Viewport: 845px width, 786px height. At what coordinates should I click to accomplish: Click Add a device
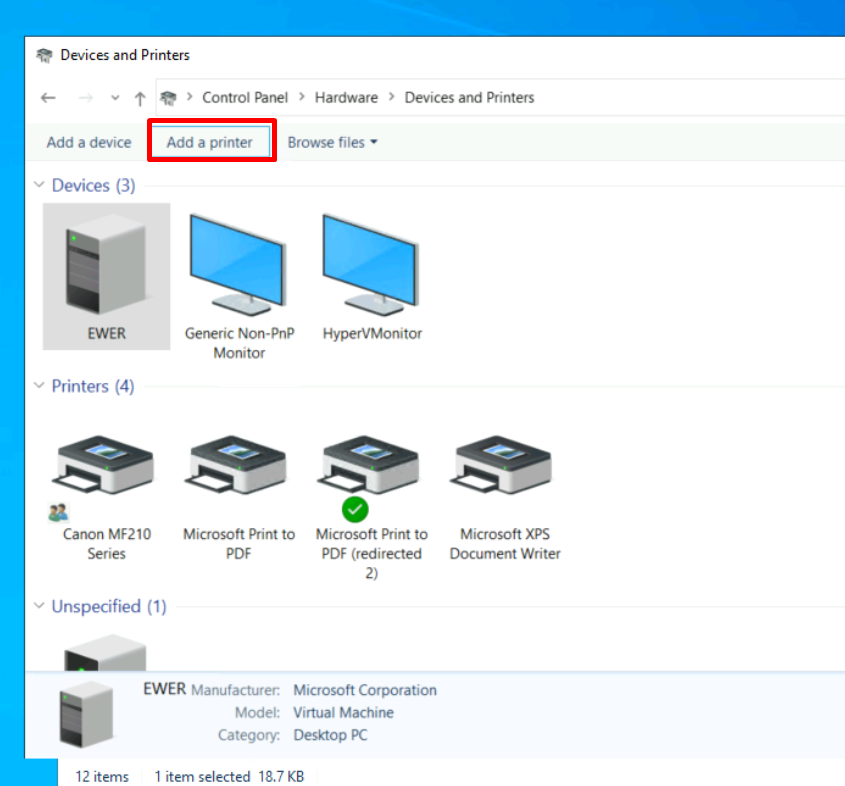click(x=89, y=142)
